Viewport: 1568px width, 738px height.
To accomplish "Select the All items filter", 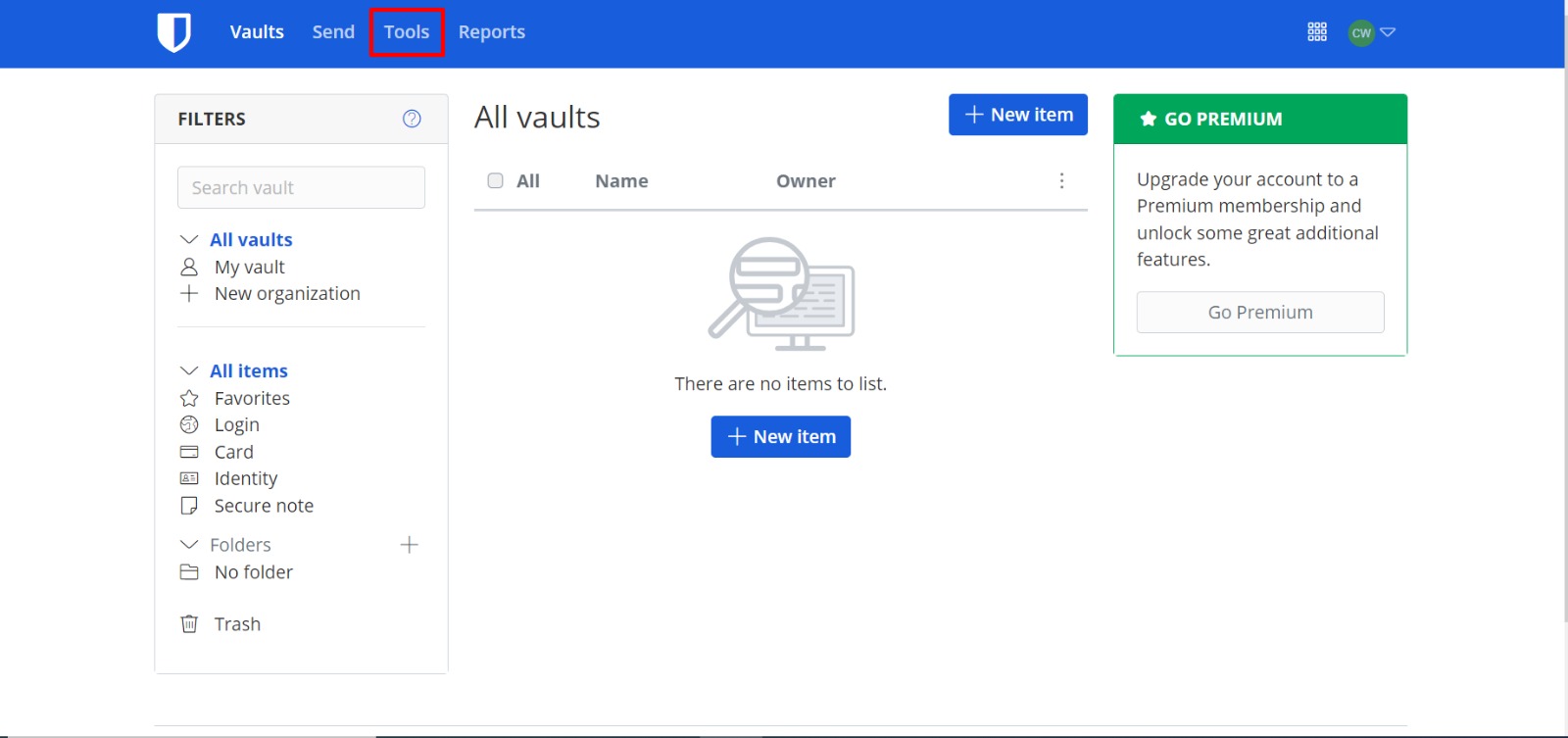I will click(249, 370).
